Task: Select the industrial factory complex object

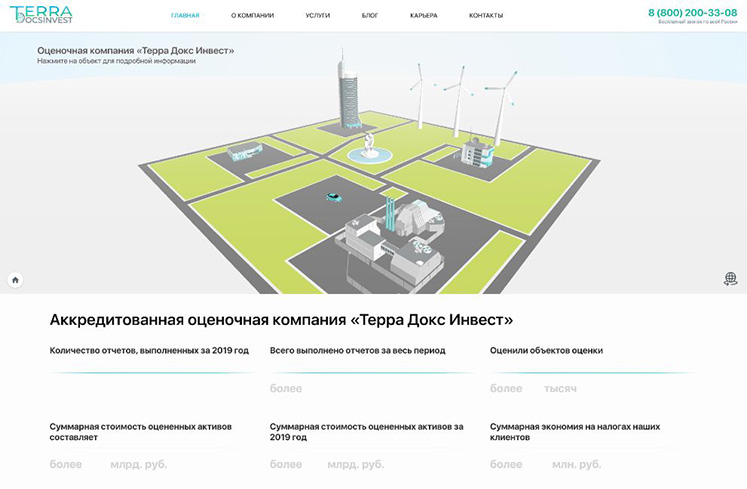Action: pyautogui.click(x=392, y=243)
